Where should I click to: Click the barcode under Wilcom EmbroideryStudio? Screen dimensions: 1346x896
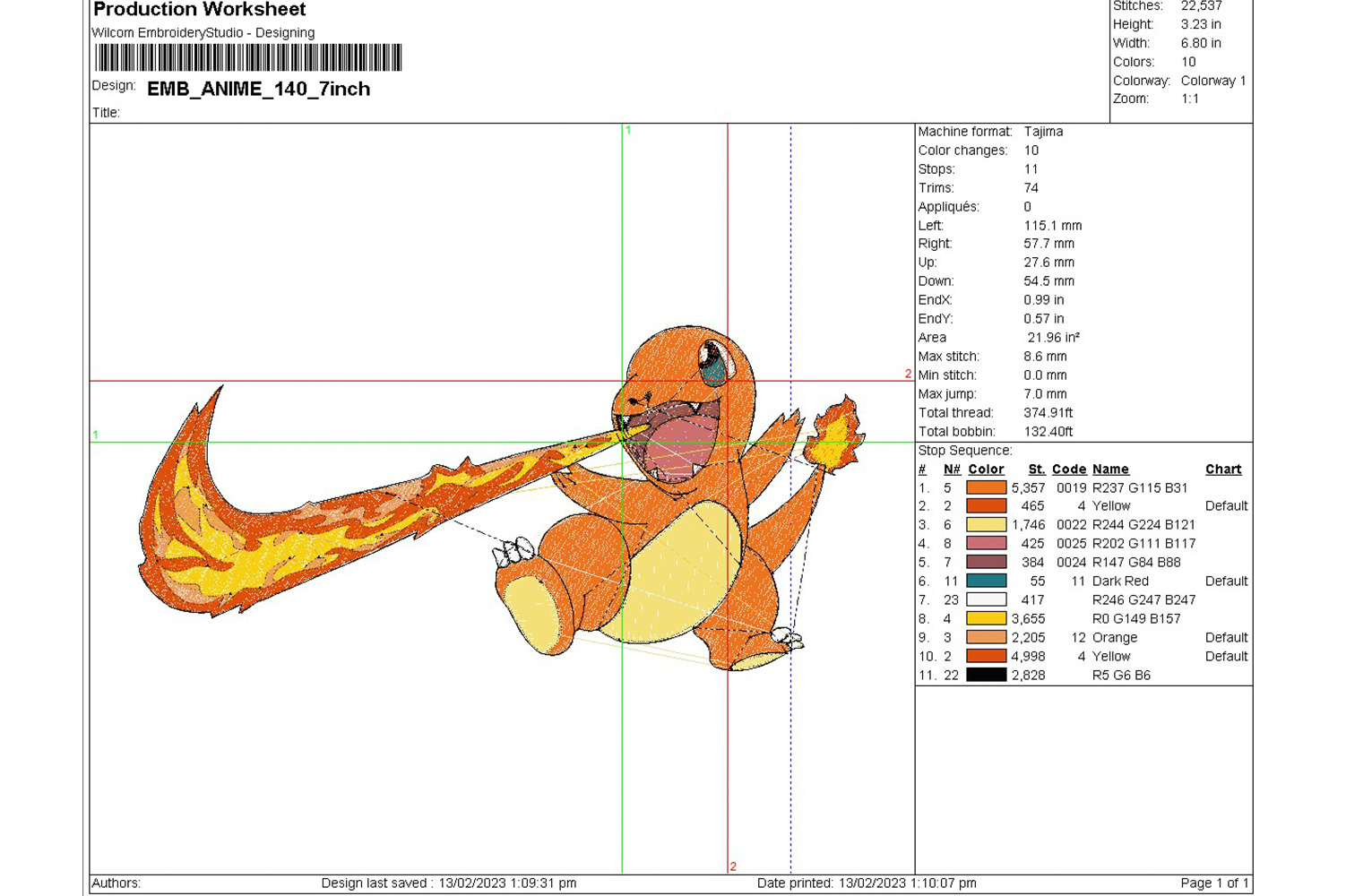click(x=248, y=57)
